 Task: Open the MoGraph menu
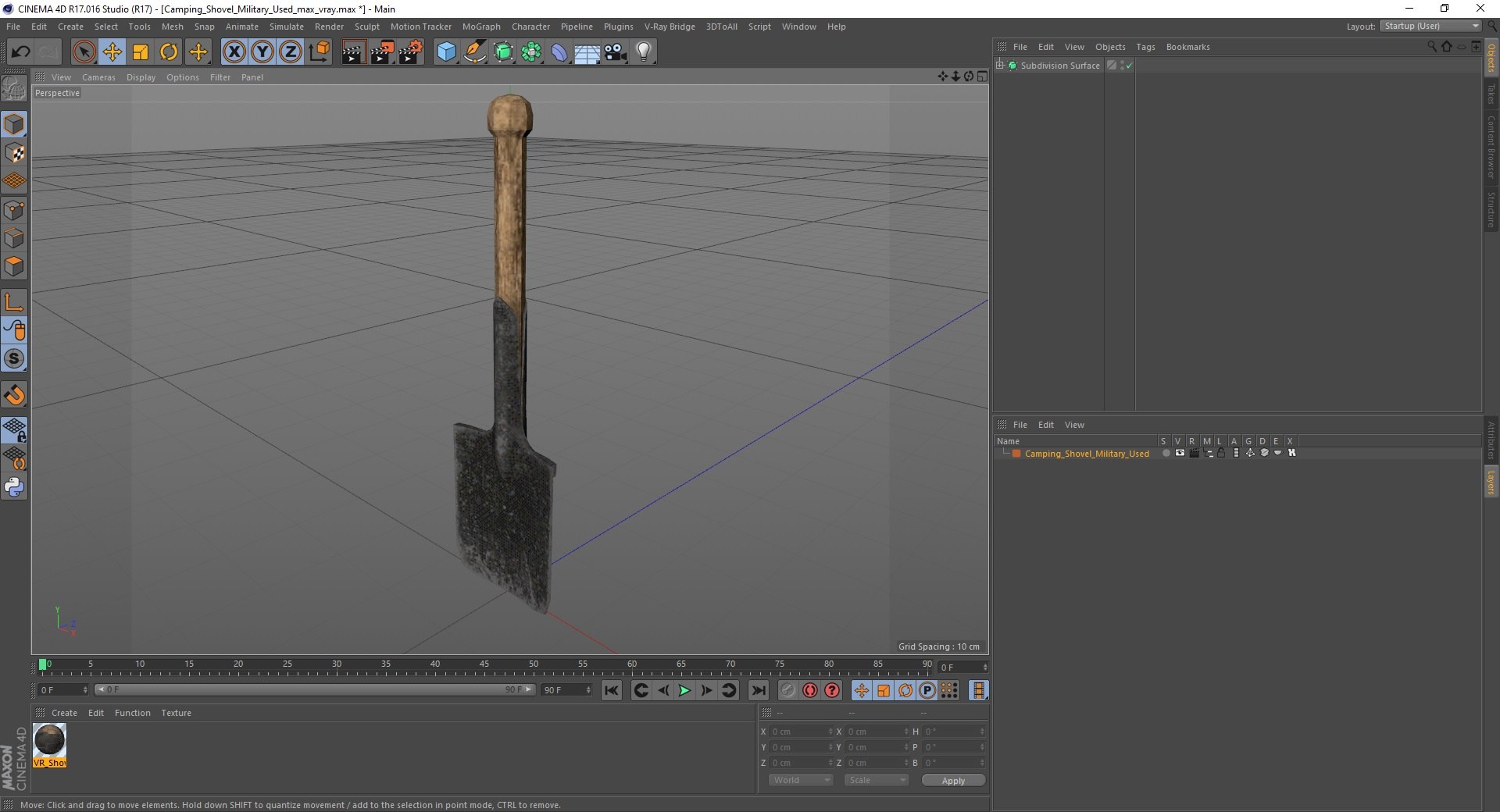[x=481, y=27]
